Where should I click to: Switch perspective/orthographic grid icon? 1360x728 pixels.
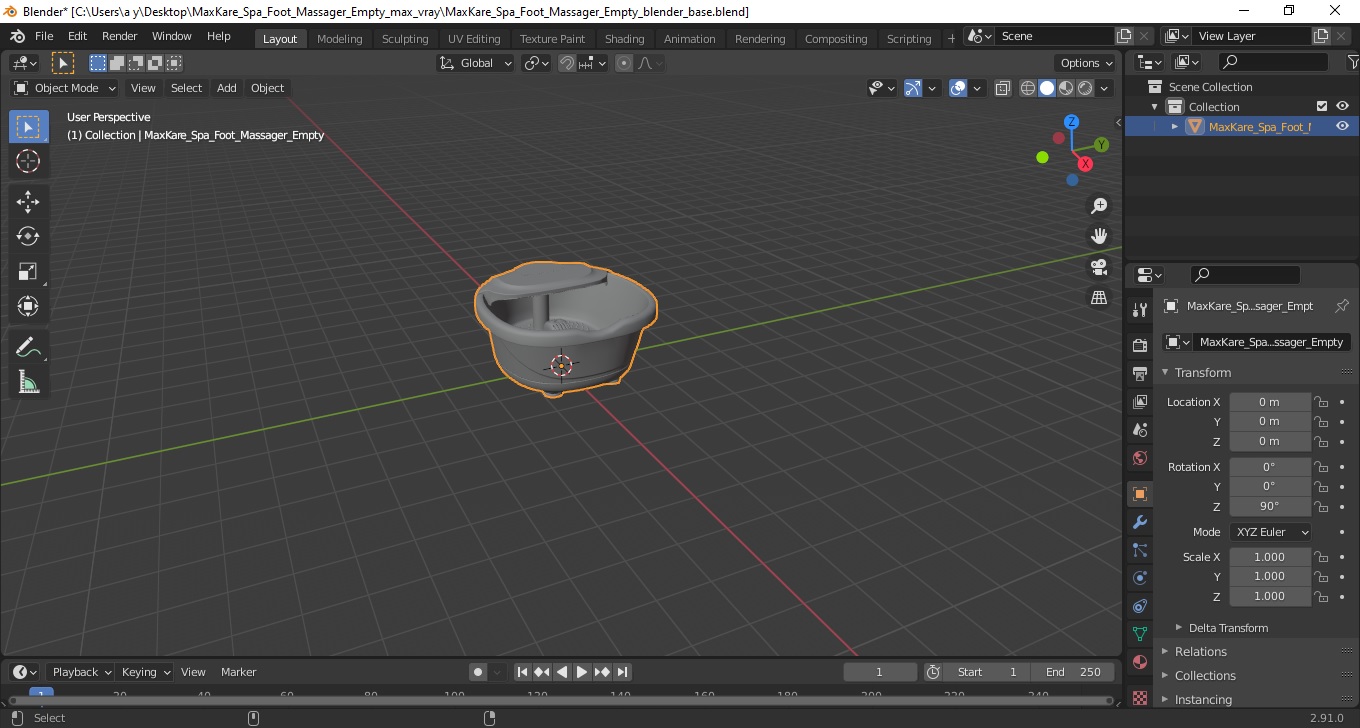1099,297
